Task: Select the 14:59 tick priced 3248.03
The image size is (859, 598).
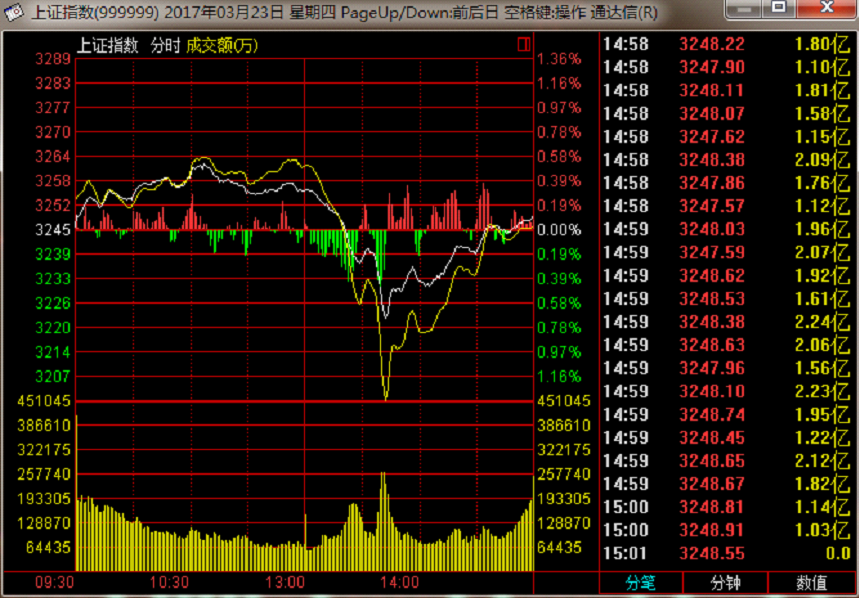Action: [x=726, y=229]
